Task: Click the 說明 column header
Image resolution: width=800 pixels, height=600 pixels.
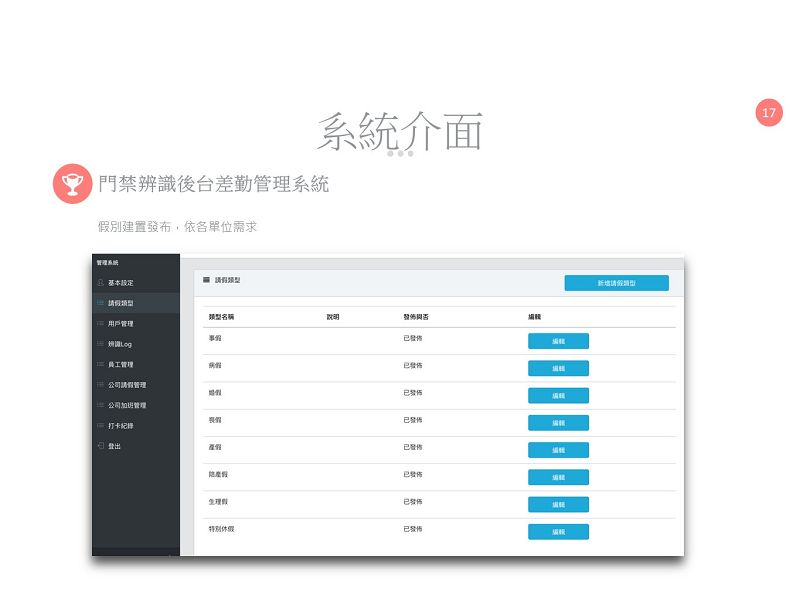Action: pos(333,317)
